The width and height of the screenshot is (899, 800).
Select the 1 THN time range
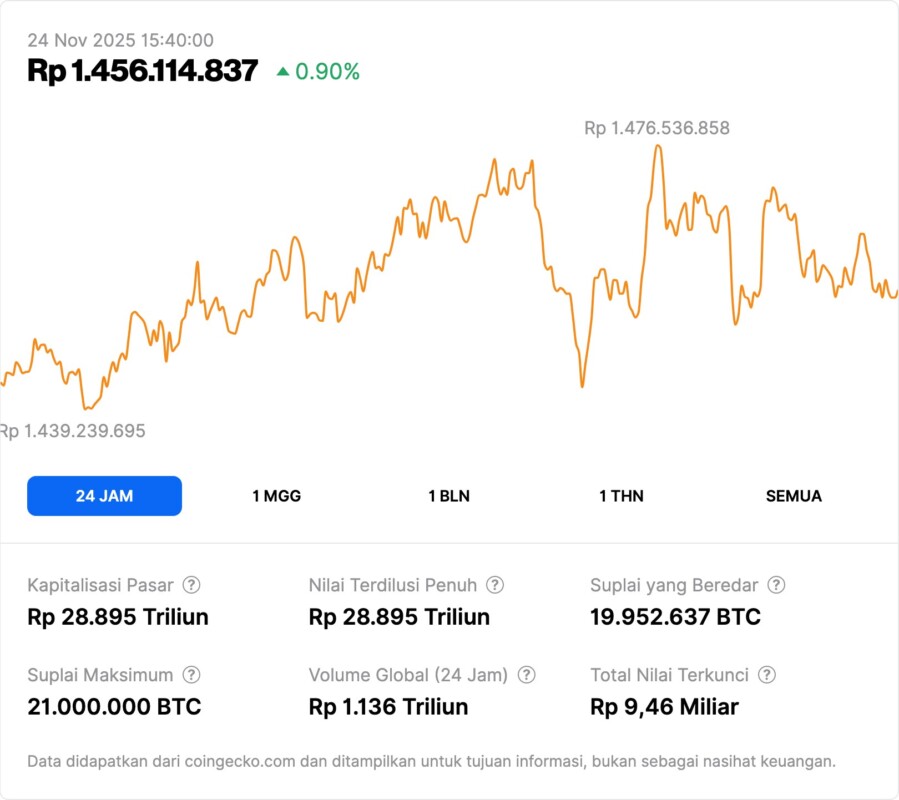coord(621,496)
